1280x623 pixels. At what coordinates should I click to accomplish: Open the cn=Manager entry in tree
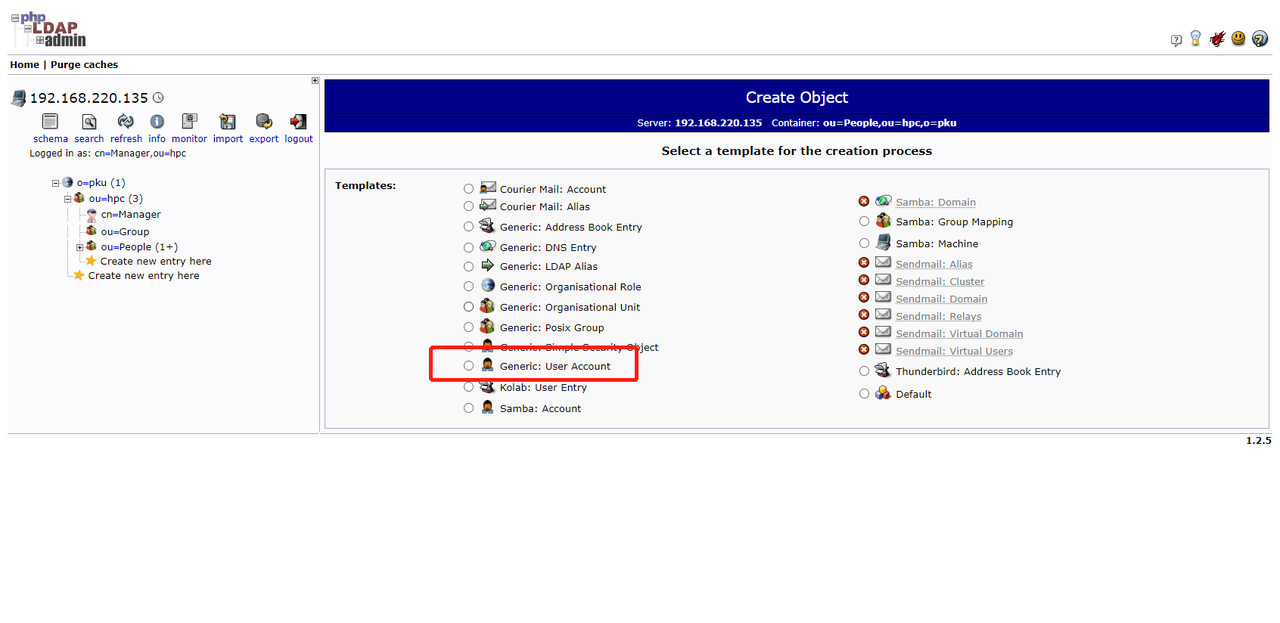tap(130, 215)
